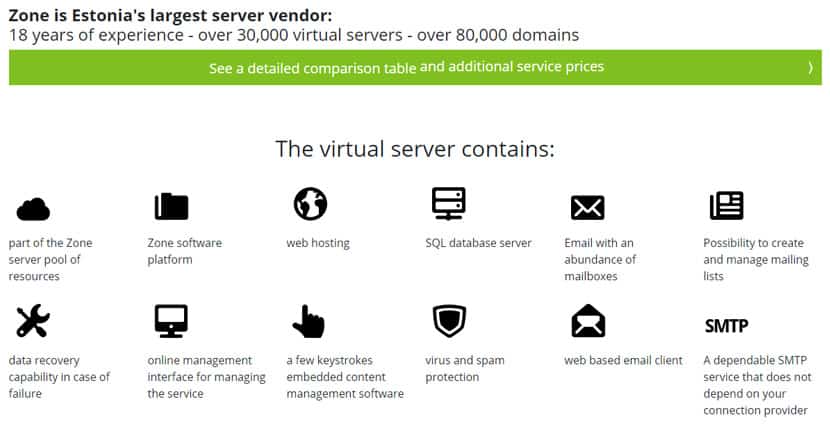This screenshot has width=830, height=430.
Task: Click 'a few keystrokes embedded content management' text
Action: coord(345,377)
